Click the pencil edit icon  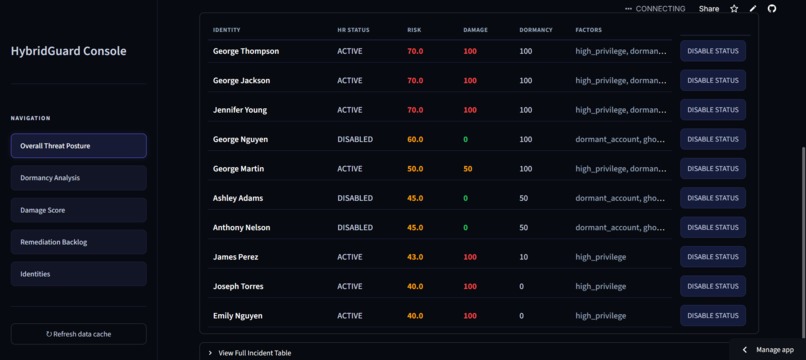click(x=753, y=9)
